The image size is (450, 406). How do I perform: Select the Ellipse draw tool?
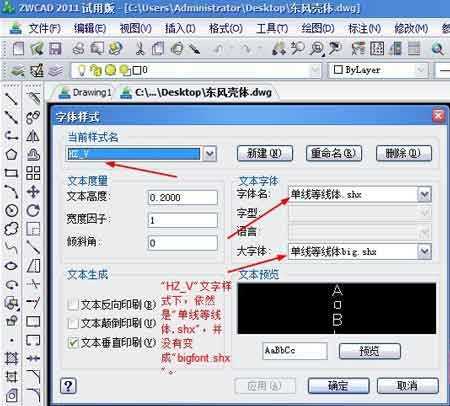pyautogui.click(x=11, y=266)
